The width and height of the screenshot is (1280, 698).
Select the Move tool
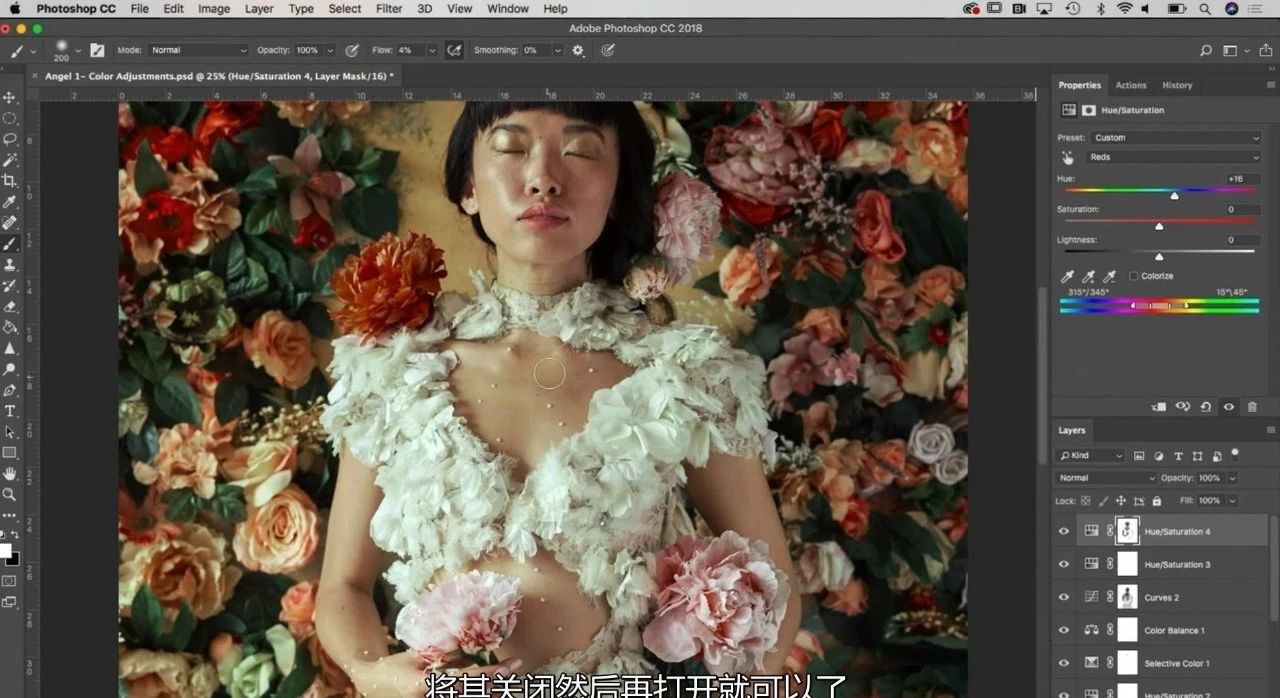10,97
